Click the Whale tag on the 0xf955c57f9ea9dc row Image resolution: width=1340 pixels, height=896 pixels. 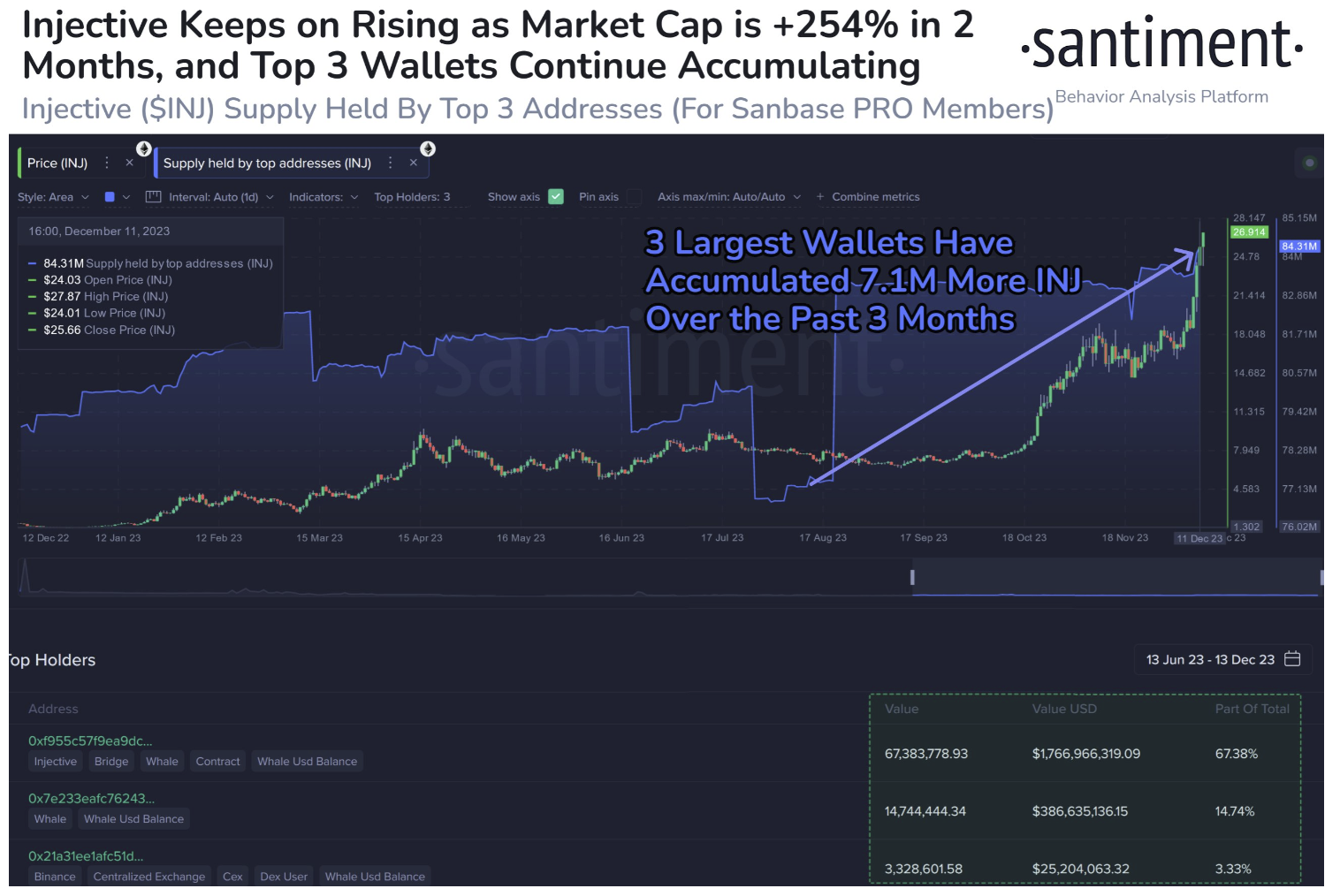(x=162, y=762)
